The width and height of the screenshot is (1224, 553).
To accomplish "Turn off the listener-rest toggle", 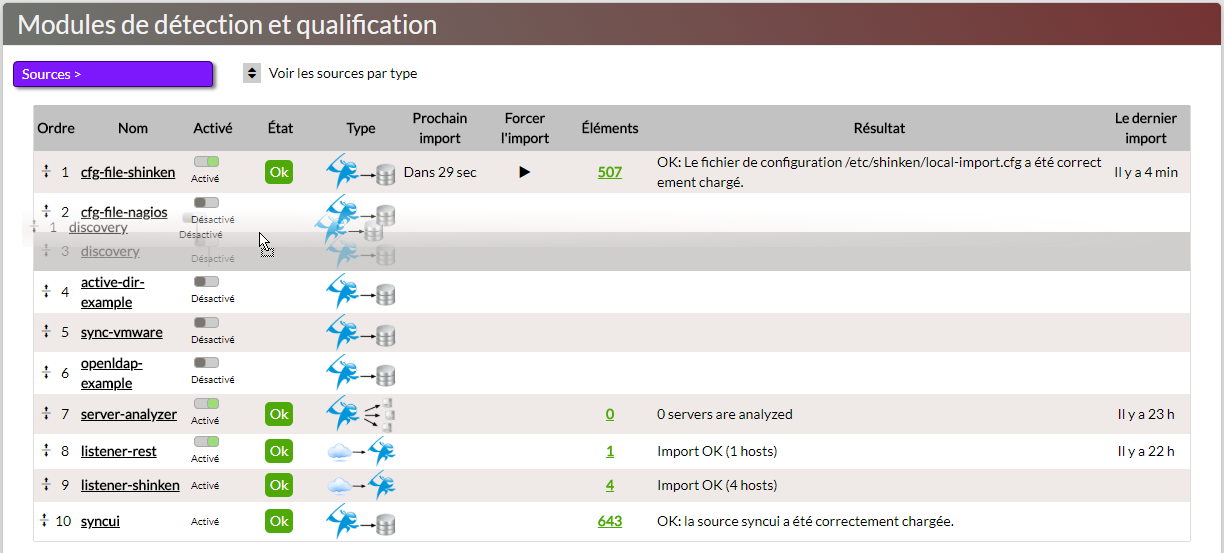I will click(x=207, y=441).
